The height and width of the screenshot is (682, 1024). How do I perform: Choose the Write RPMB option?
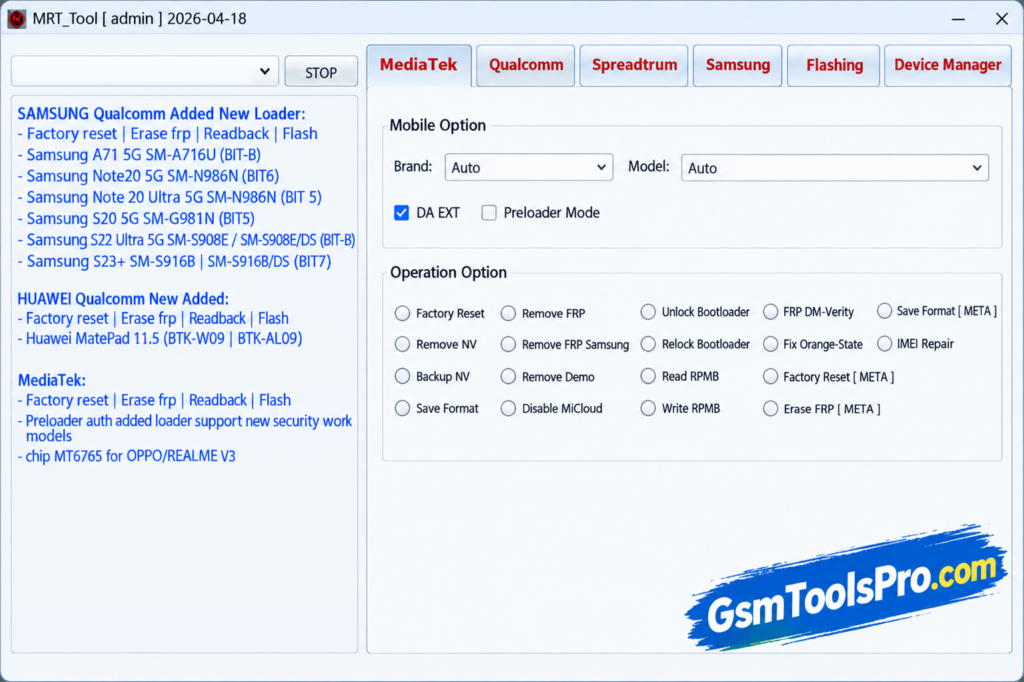[648, 408]
